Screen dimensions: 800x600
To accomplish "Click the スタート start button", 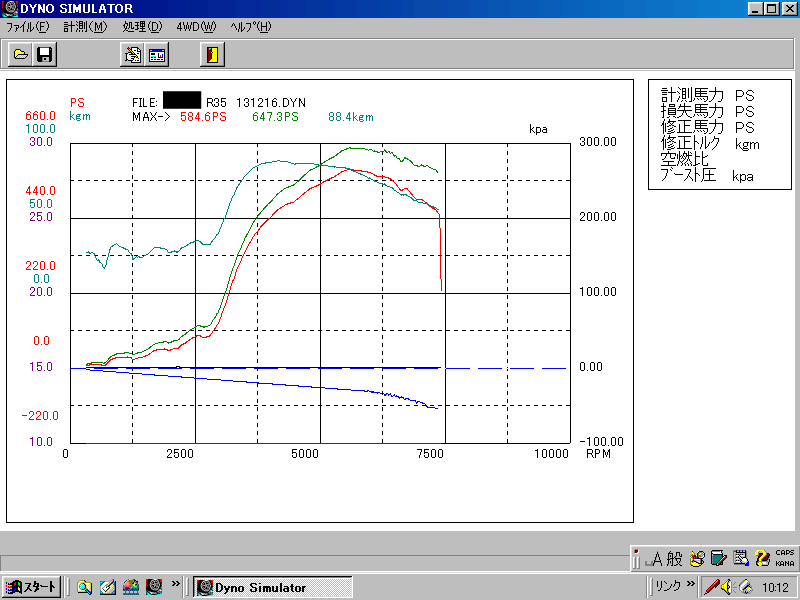I will [31, 587].
